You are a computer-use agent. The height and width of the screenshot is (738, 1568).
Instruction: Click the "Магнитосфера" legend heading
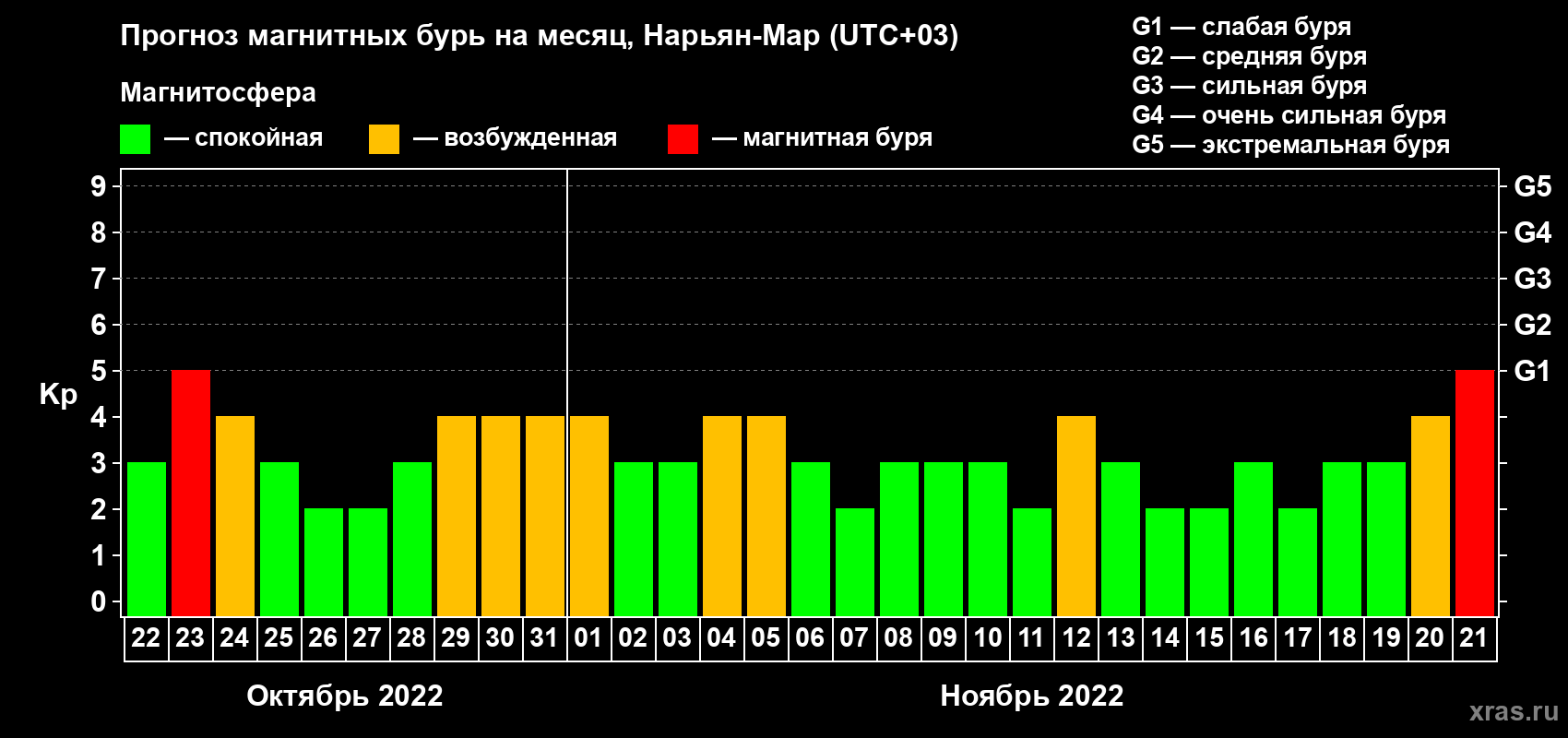218,92
